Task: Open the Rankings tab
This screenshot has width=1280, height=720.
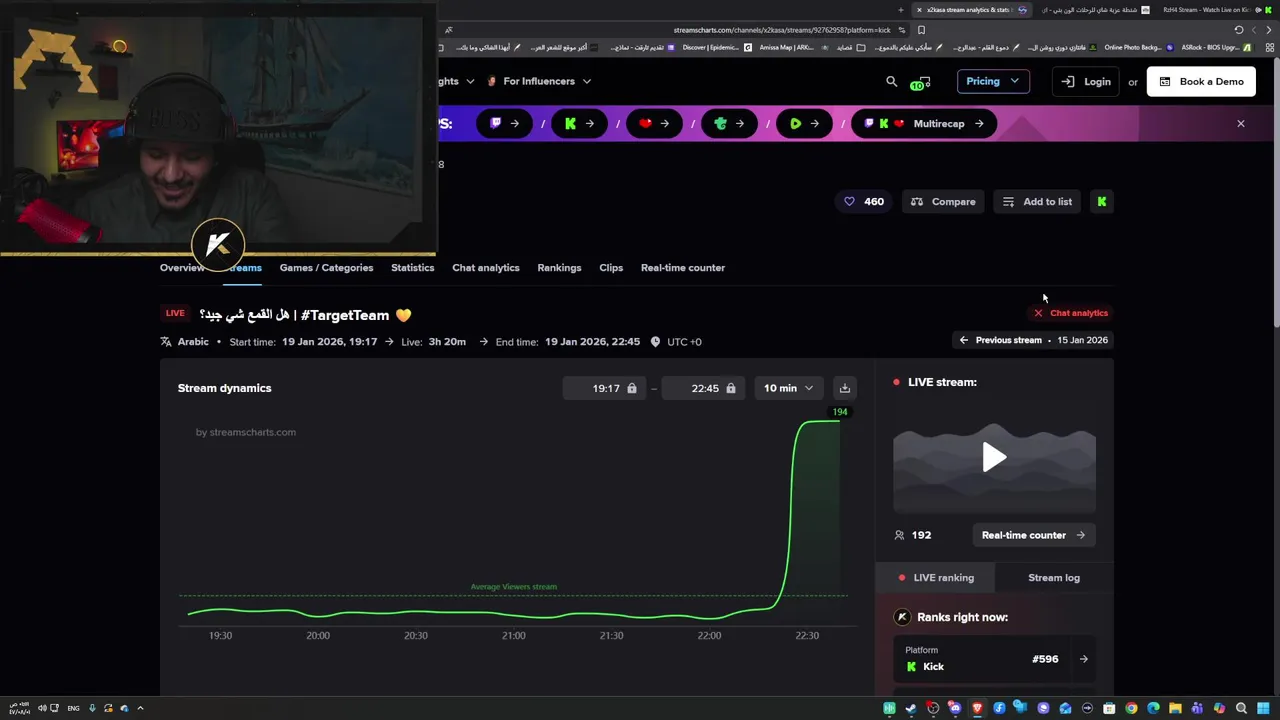Action: tap(559, 268)
